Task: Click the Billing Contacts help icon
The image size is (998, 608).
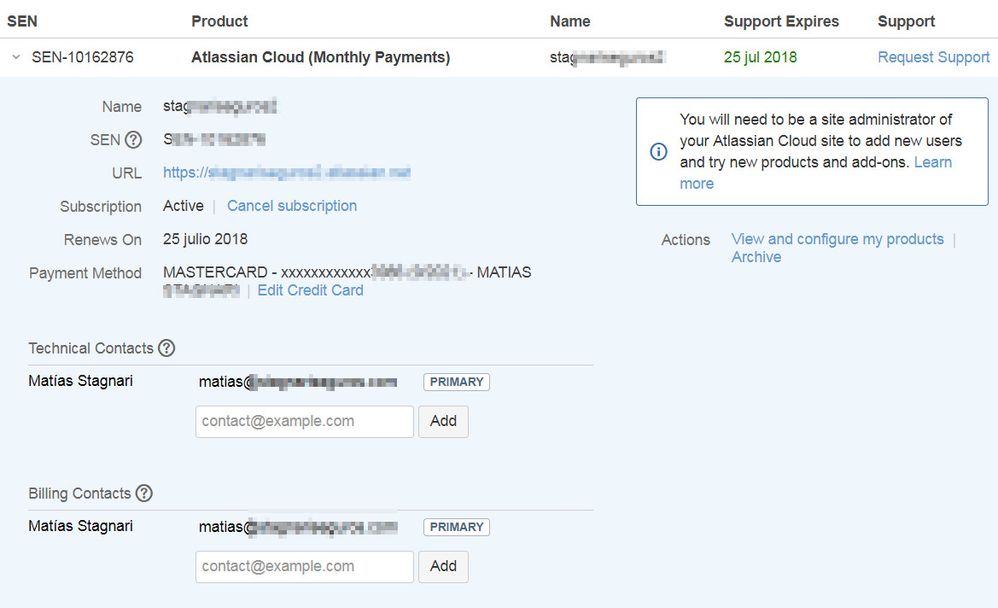Action: pyautogui.click(x=144, y=493)
